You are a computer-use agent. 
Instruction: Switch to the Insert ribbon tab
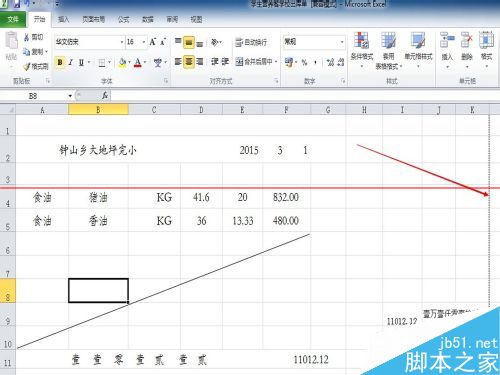click(x=63, y=20)
